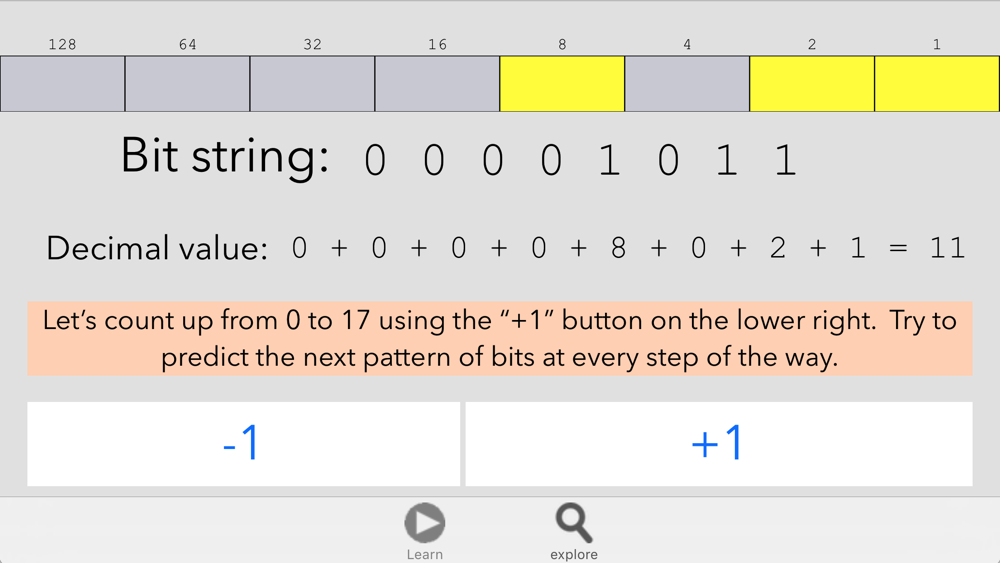Click the Bit string label
The image size is (1000, 563).
pos(225,156)
